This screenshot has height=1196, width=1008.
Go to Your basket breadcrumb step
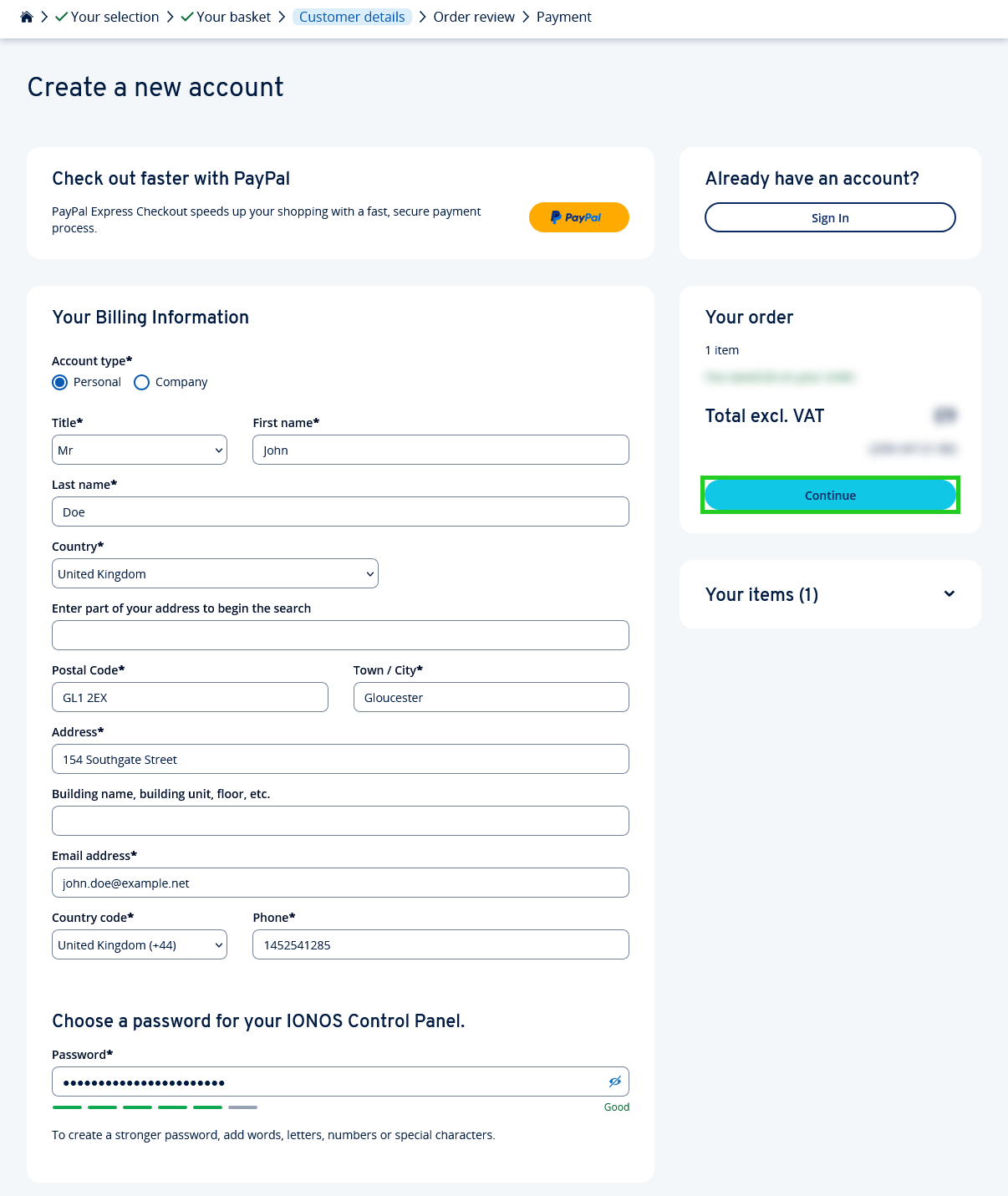[233, 17]
